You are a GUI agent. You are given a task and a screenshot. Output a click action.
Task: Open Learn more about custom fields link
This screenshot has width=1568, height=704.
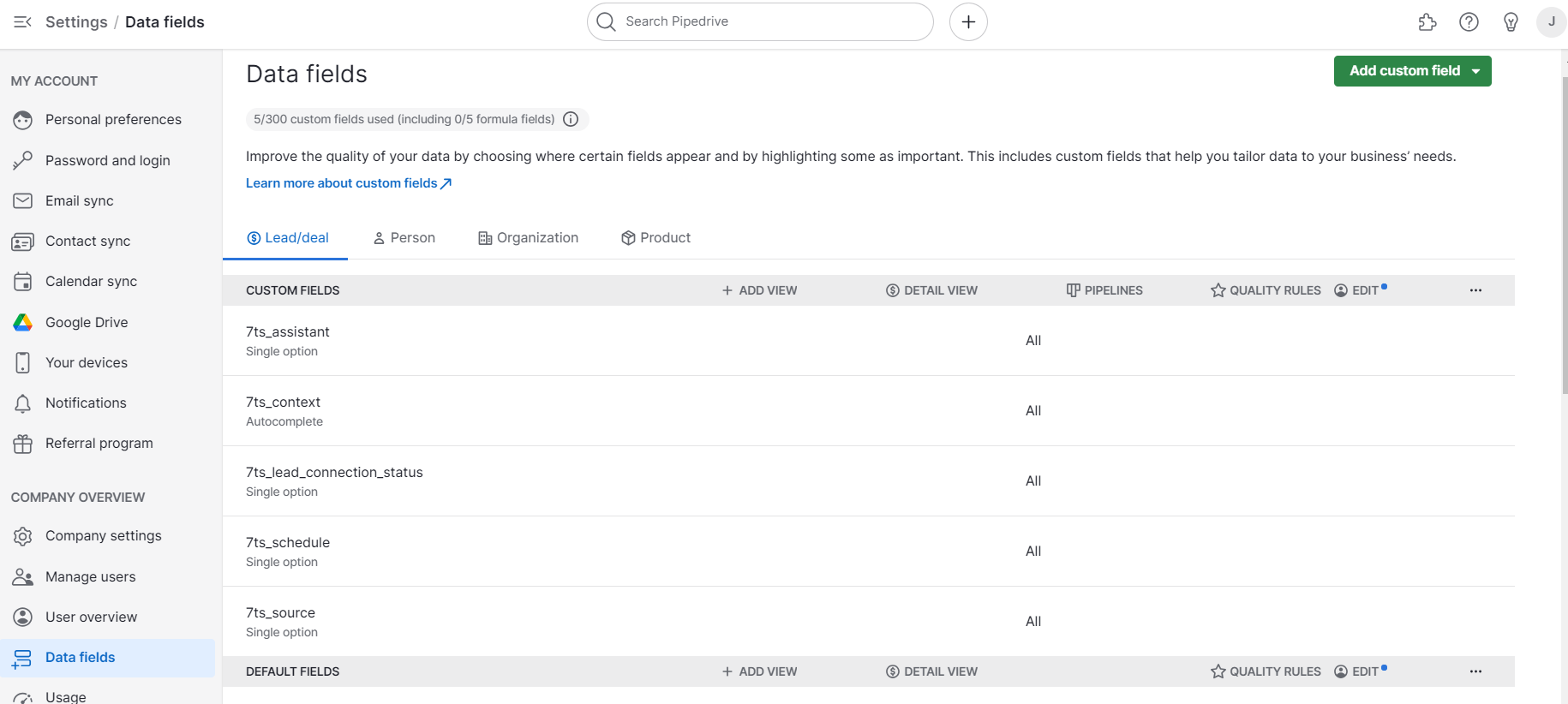(x=348, y=183)
